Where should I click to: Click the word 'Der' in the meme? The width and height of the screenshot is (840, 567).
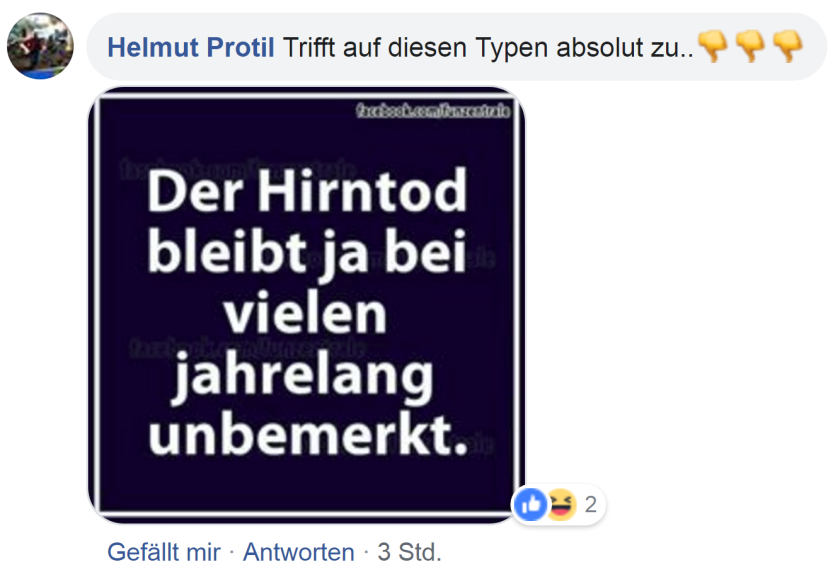(195, 192)
